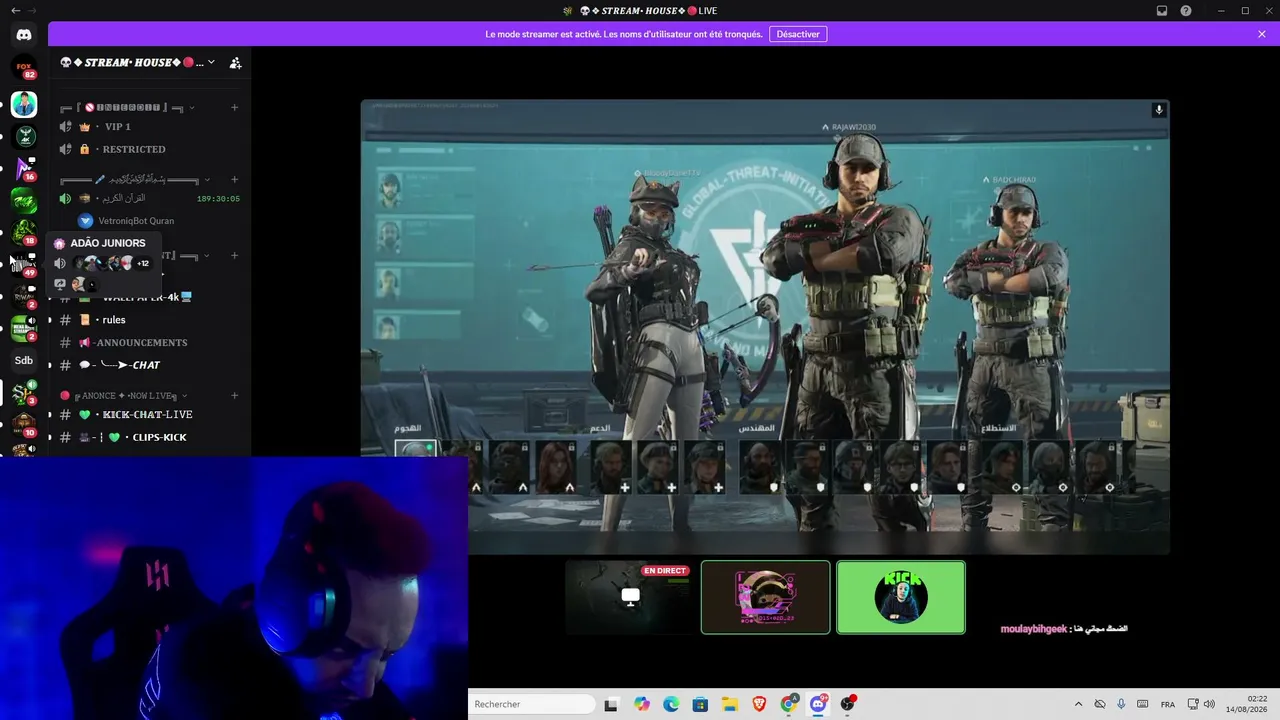
Task: Launch Brave browser from the taskbar
Action: (x=759, y=704)
